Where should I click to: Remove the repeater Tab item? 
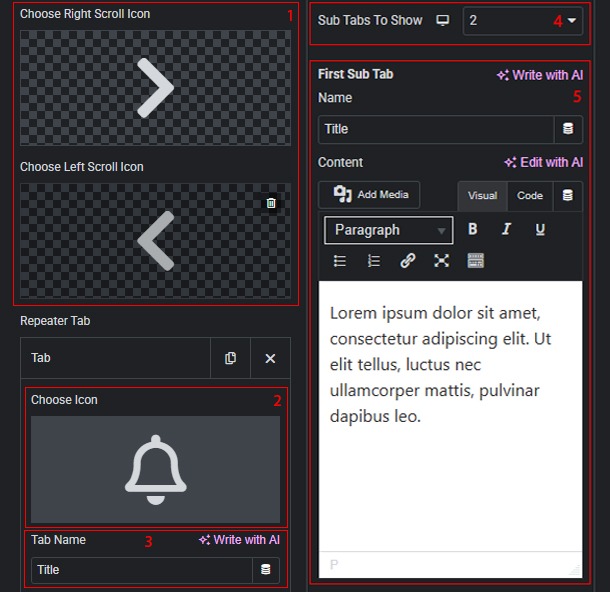pyautogui.click(x=270, y=358)
